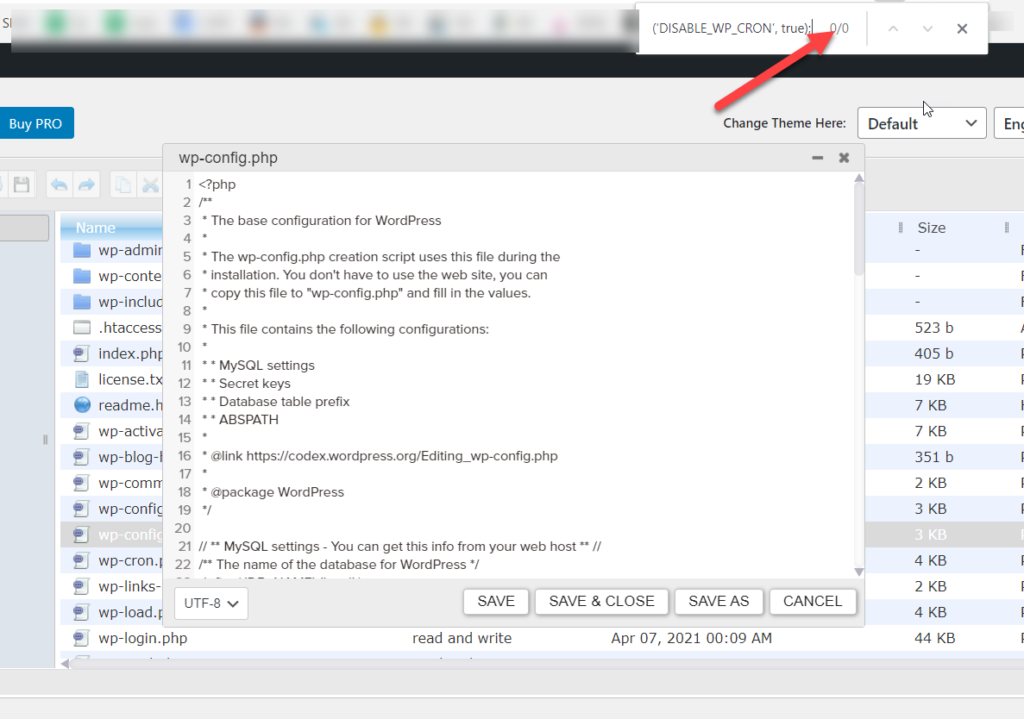Image resolution: width=1024 pixels, height=719 pixels.
Task: Click the '523 b' size value
Action: coord(934,328)
